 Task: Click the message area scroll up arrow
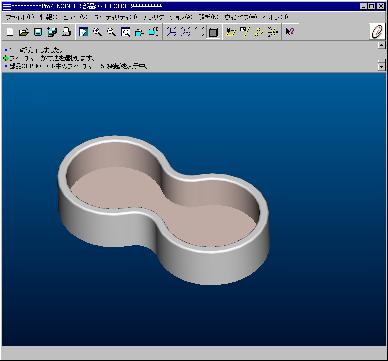point(382,45)
